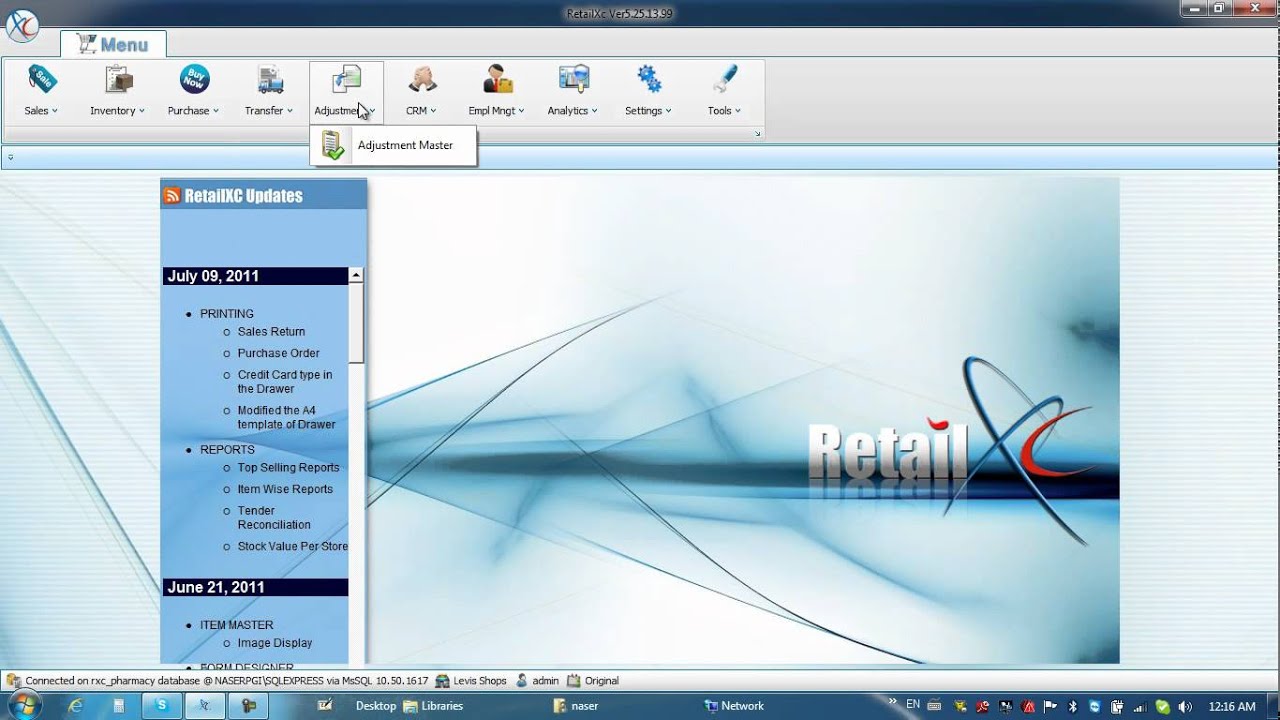Image resolution: width=1280 pixels, height=720 pixels.
Task: Click the volume icon in system tray
Action: coord(1183,706)
